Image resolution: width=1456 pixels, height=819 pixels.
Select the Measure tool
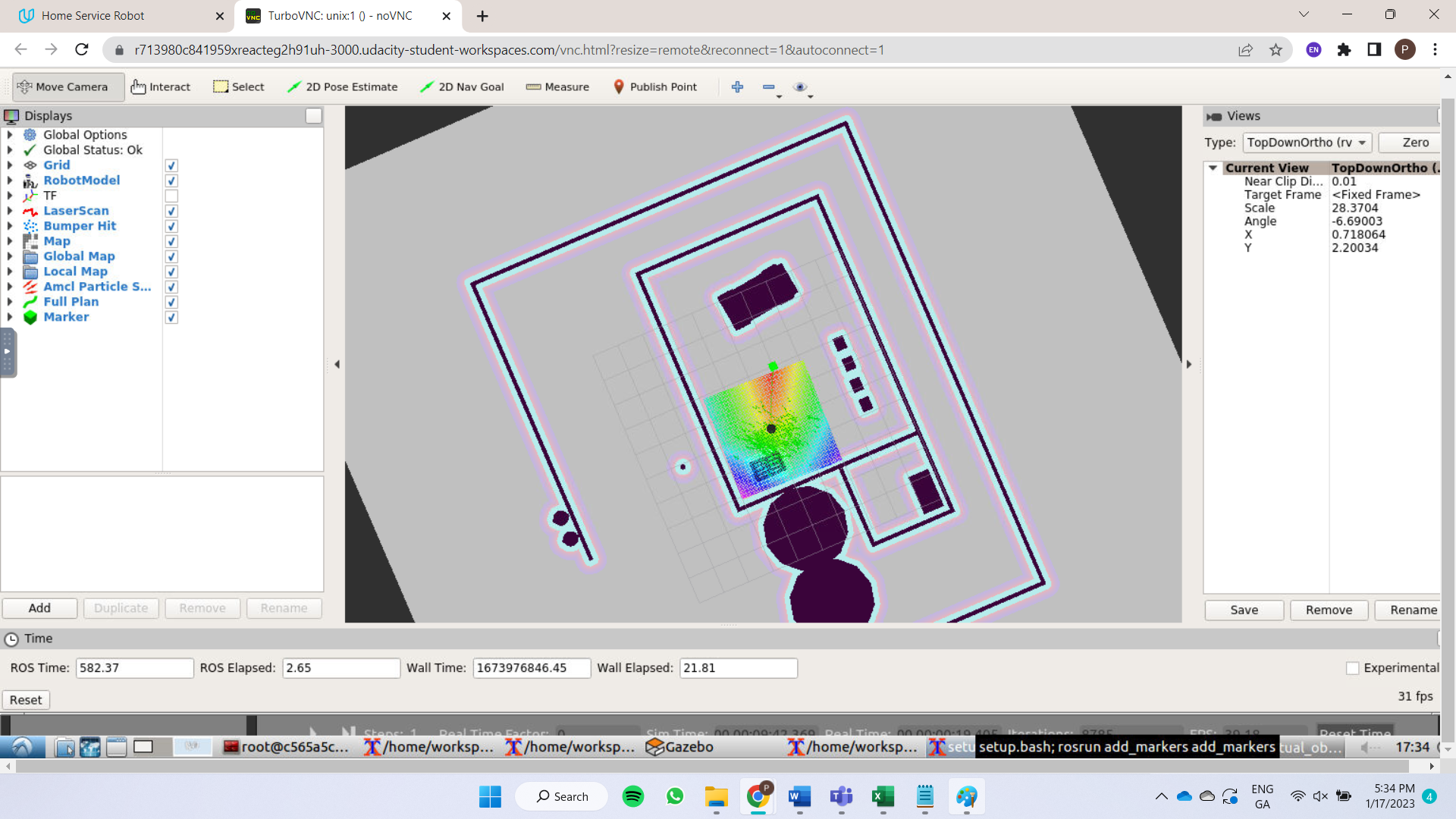point(557,86)
